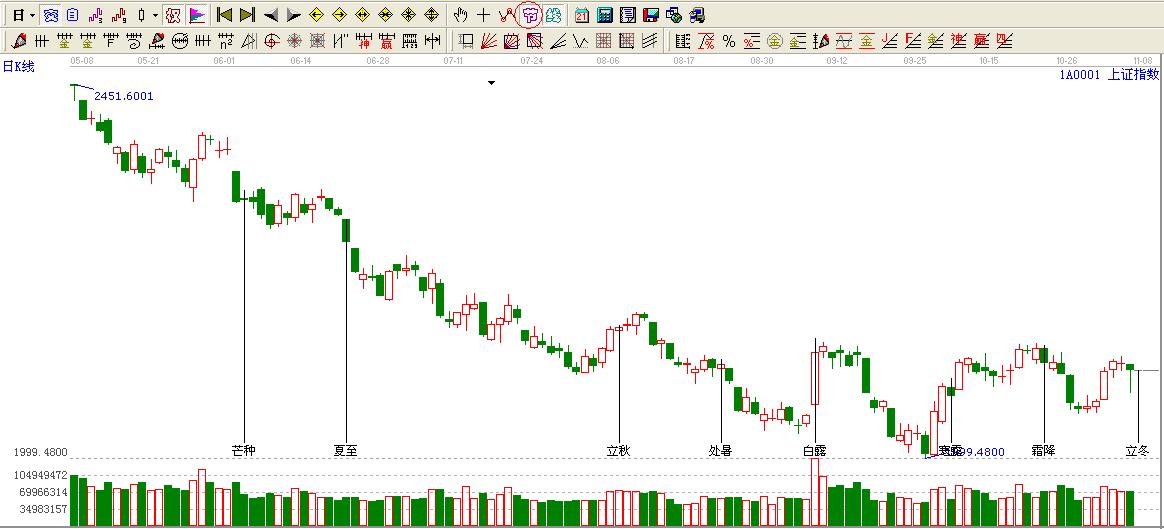Expand the candlestick chart type dropdown arrow
This screenshot has height=529, width=1164.
pyautogui.click(x=155, y=15)
